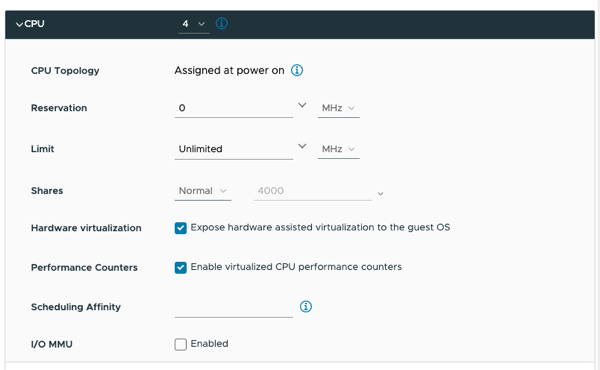
Task: Open the Limit MHz unit dropdown
Action: click(339, 149)
